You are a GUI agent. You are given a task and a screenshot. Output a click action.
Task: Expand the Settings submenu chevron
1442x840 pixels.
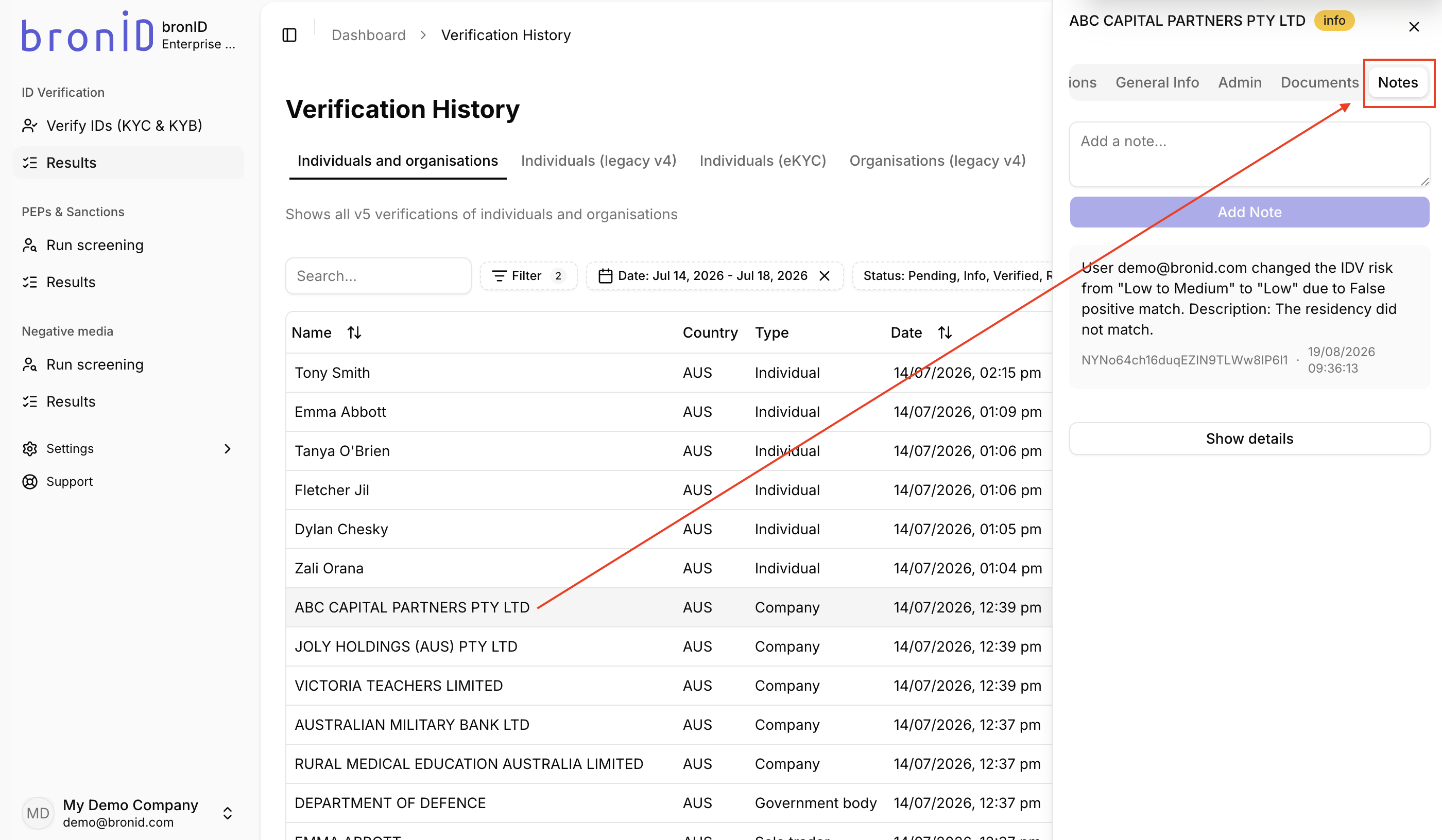click(228, 449)
